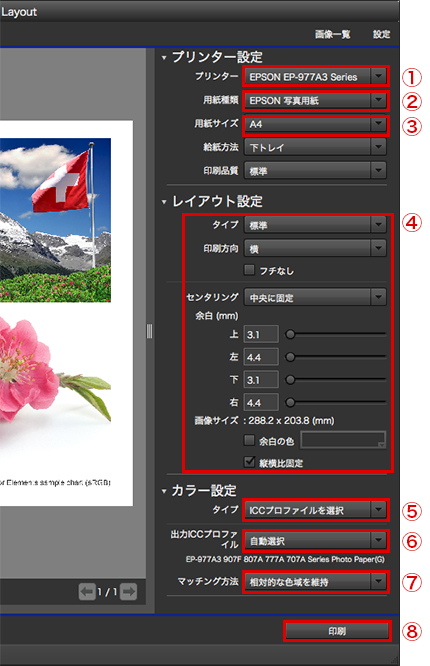Viewport: 430px width, 666px height.
Task: Collapse the レイアウト設定 section
Action: [x=164, y=202]
